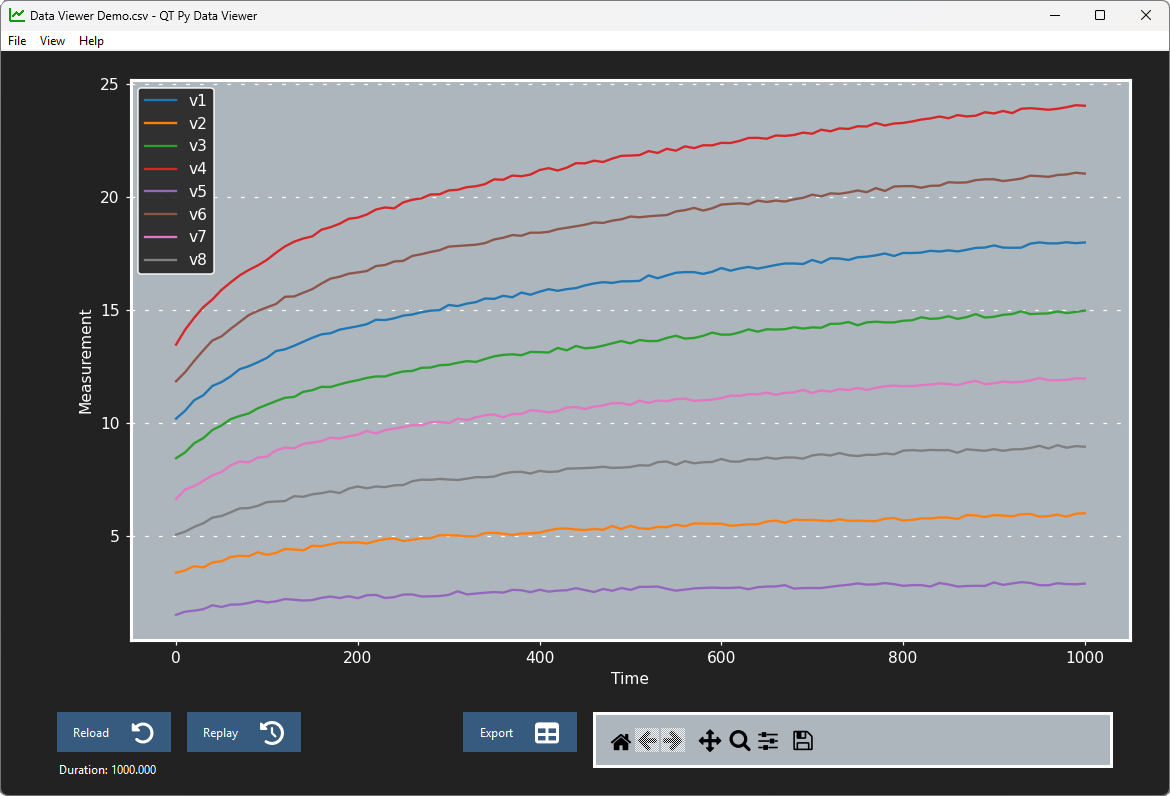Image resolution: width=1170 pixels, height=796 pixels.
Task: Minimize the Data Viewer window
Action: coord(1055,15)
